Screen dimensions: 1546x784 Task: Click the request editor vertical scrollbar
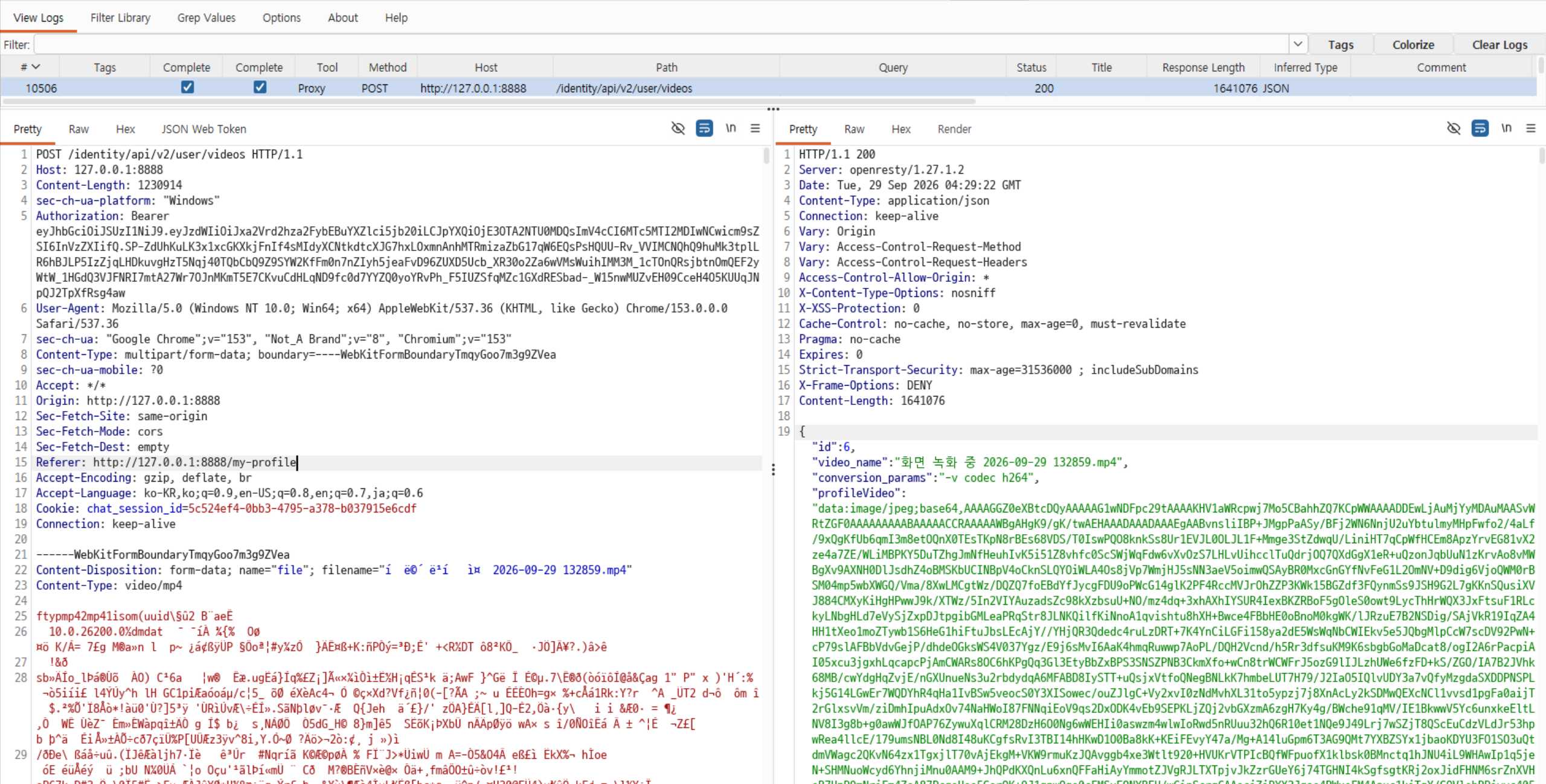[x=766, y=156]
